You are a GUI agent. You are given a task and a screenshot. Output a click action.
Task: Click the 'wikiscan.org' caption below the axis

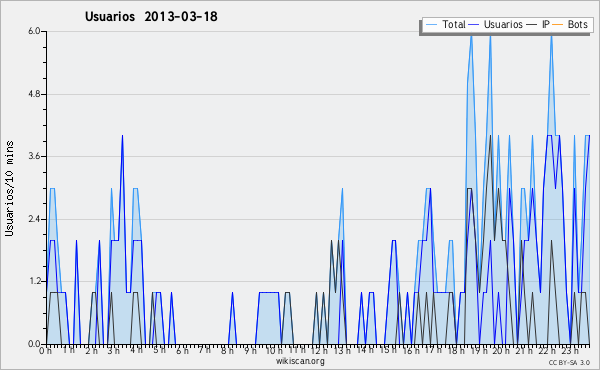click(x=300, y=361)
